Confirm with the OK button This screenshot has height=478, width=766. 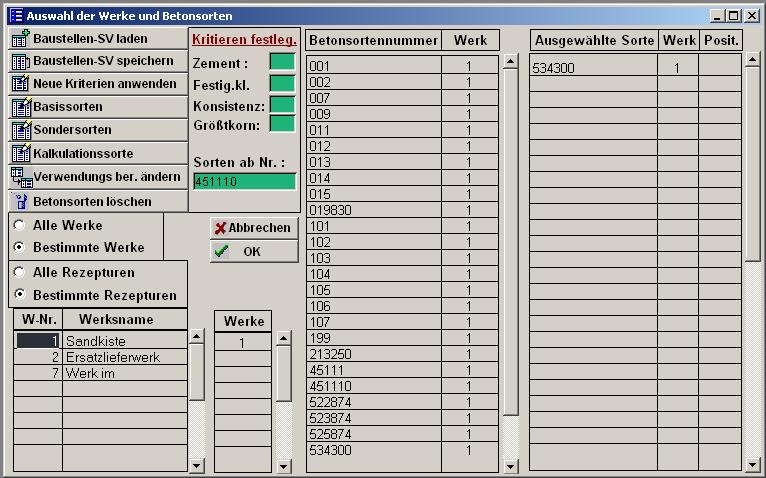[253, 251]
